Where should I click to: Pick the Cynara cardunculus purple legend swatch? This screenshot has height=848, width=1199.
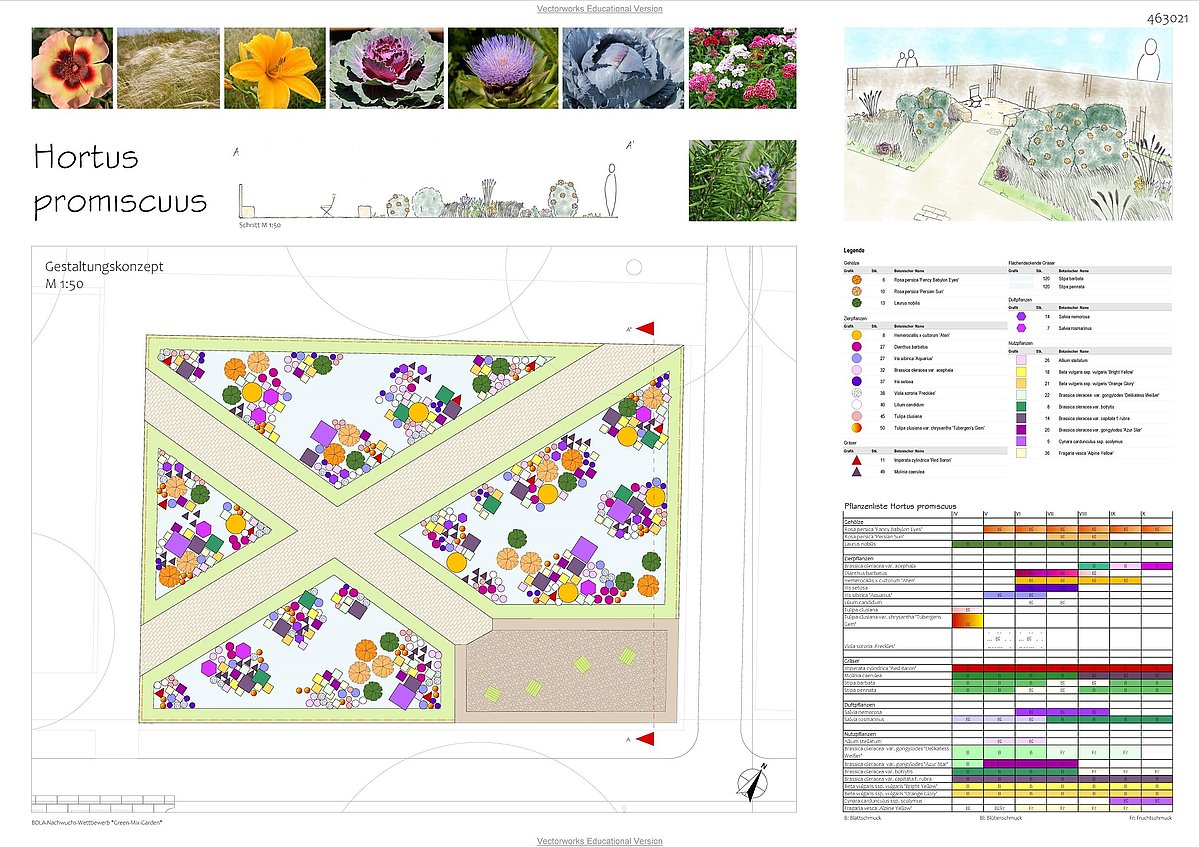[x=1021, y=441]
